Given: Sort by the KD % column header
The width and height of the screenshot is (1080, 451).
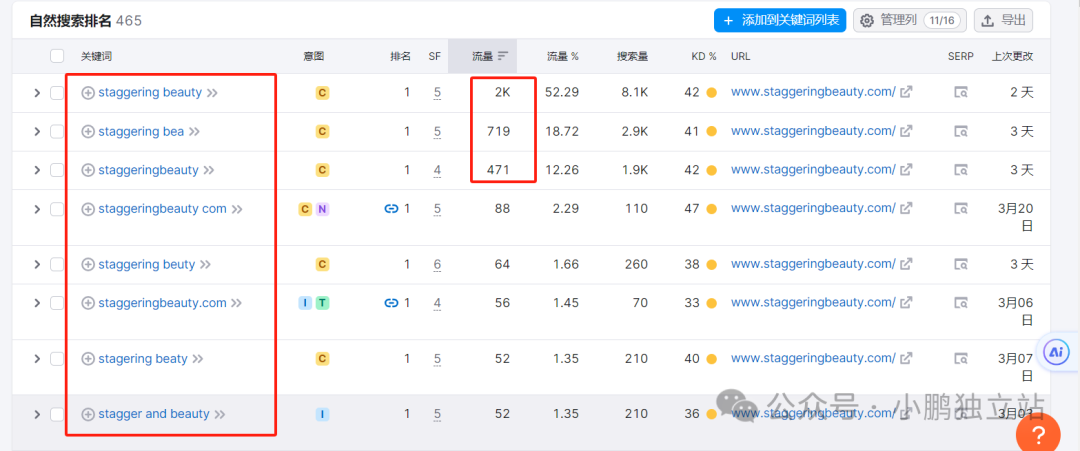Looking at the screenshot, I should pyautogui.click(x=704, y=56).
